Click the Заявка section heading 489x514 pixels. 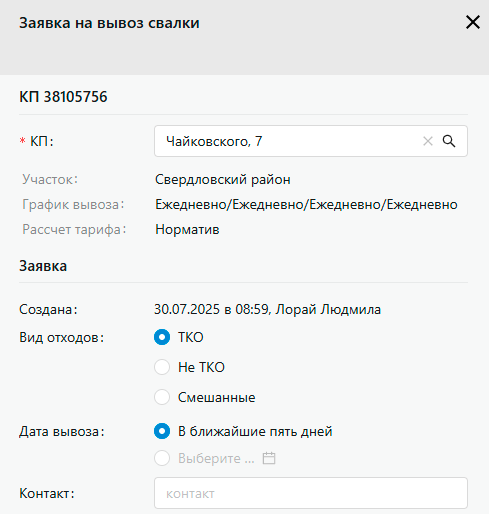pyautogui.click(x=43, y=266)
